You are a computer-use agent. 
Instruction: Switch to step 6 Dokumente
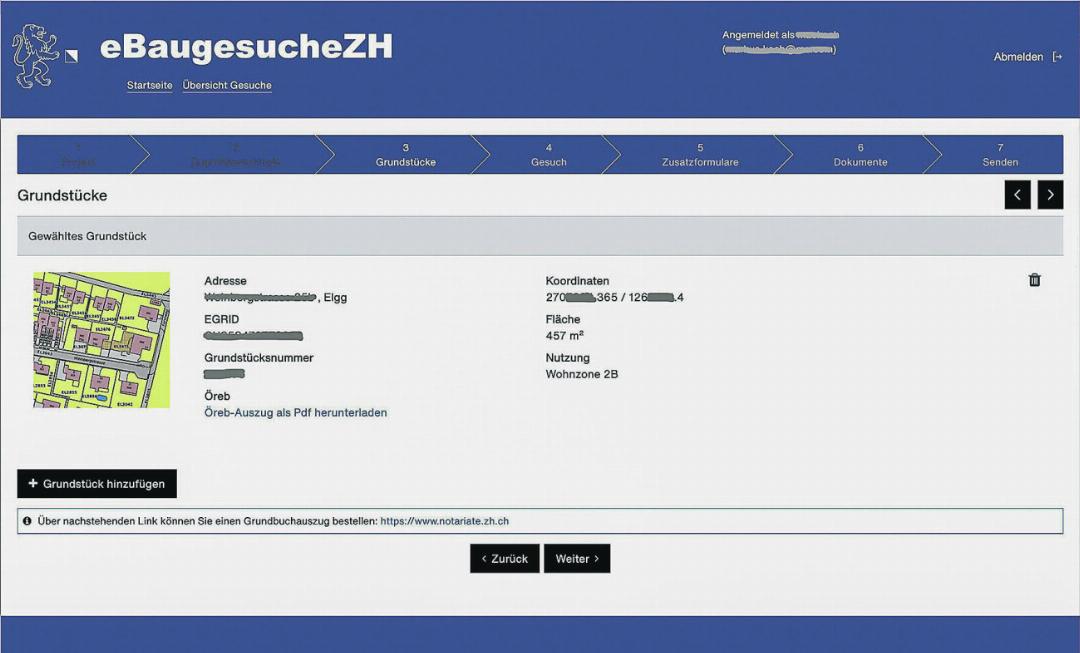coord(860,155)
